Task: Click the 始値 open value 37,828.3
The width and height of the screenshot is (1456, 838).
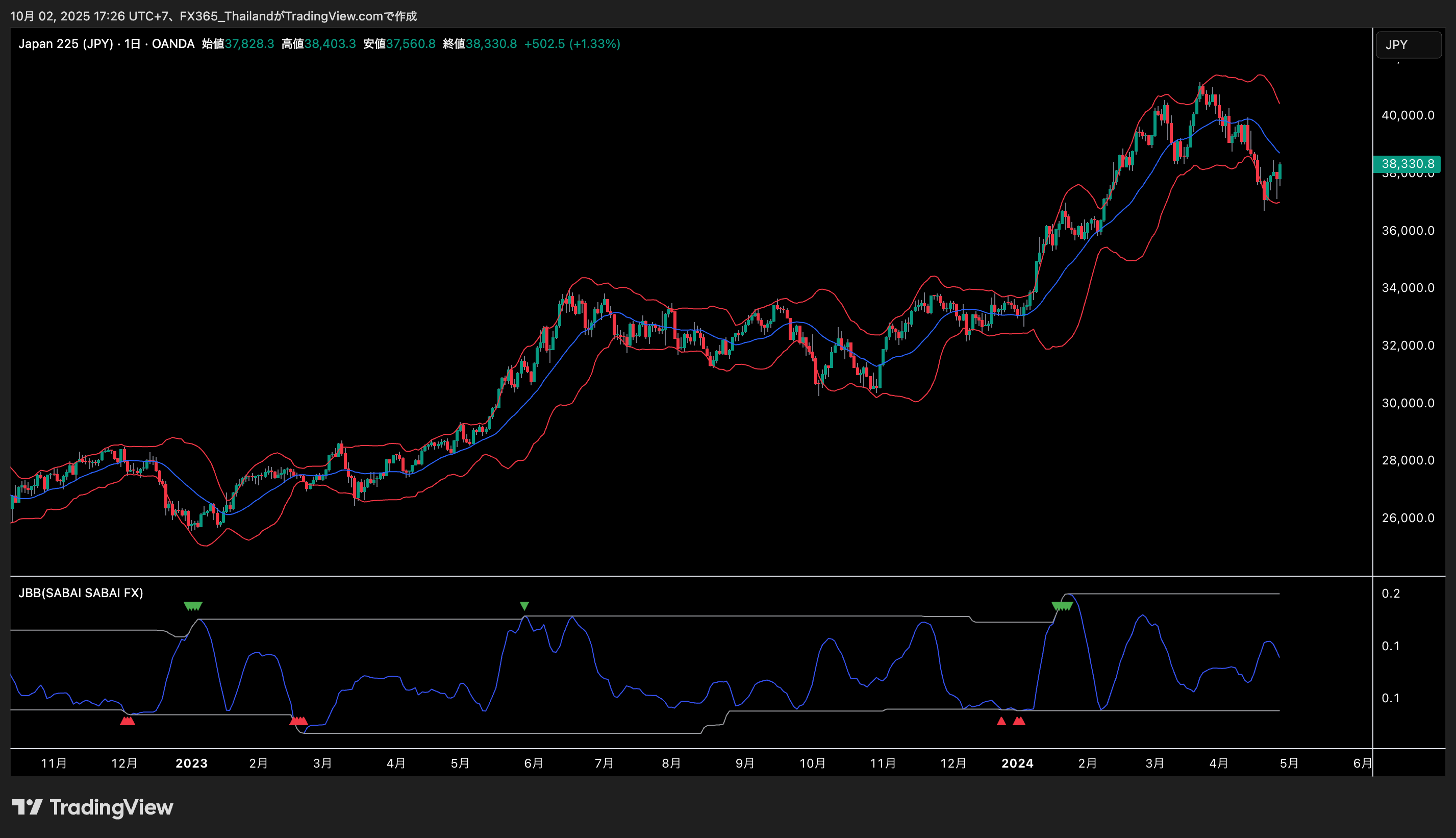Action: 249,44
